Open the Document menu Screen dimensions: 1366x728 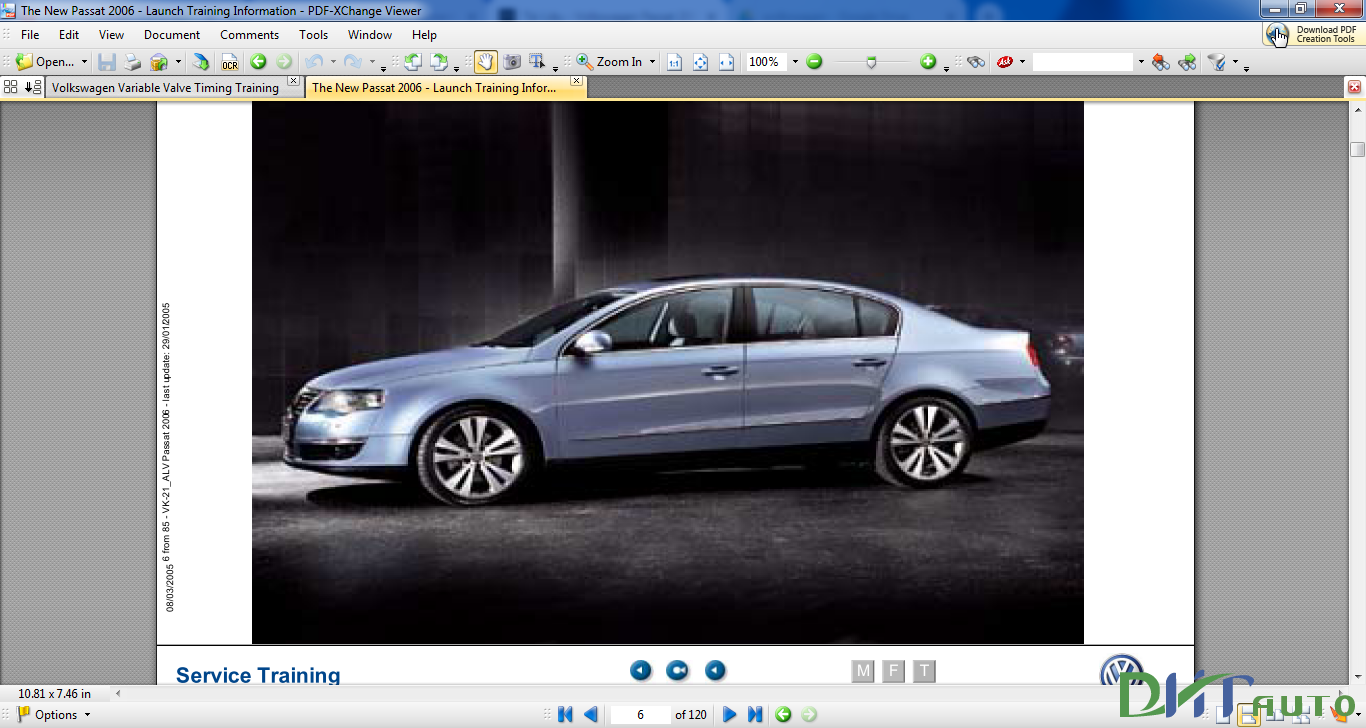pos(171,34)
